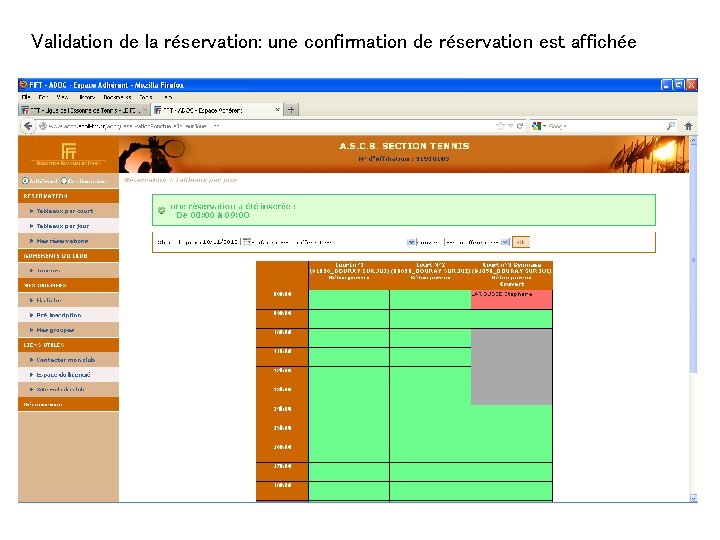Open Pré-inscription sidebar link

click(59, 315)
